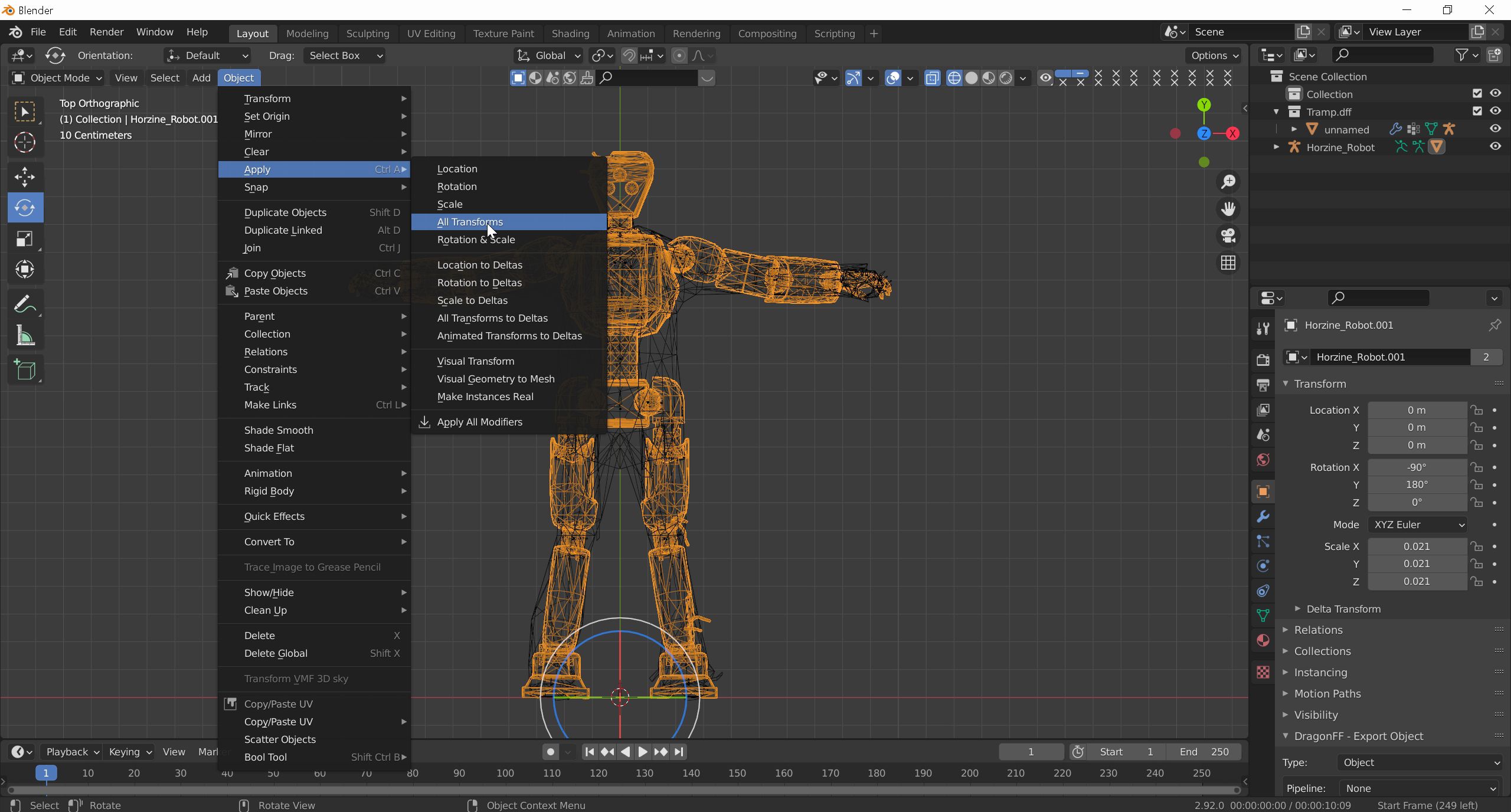The height and width of the screenshot is (812, 1511).
Task: Open the XYZ Euler rotation mode dropdown
Action: [1418, 525]
